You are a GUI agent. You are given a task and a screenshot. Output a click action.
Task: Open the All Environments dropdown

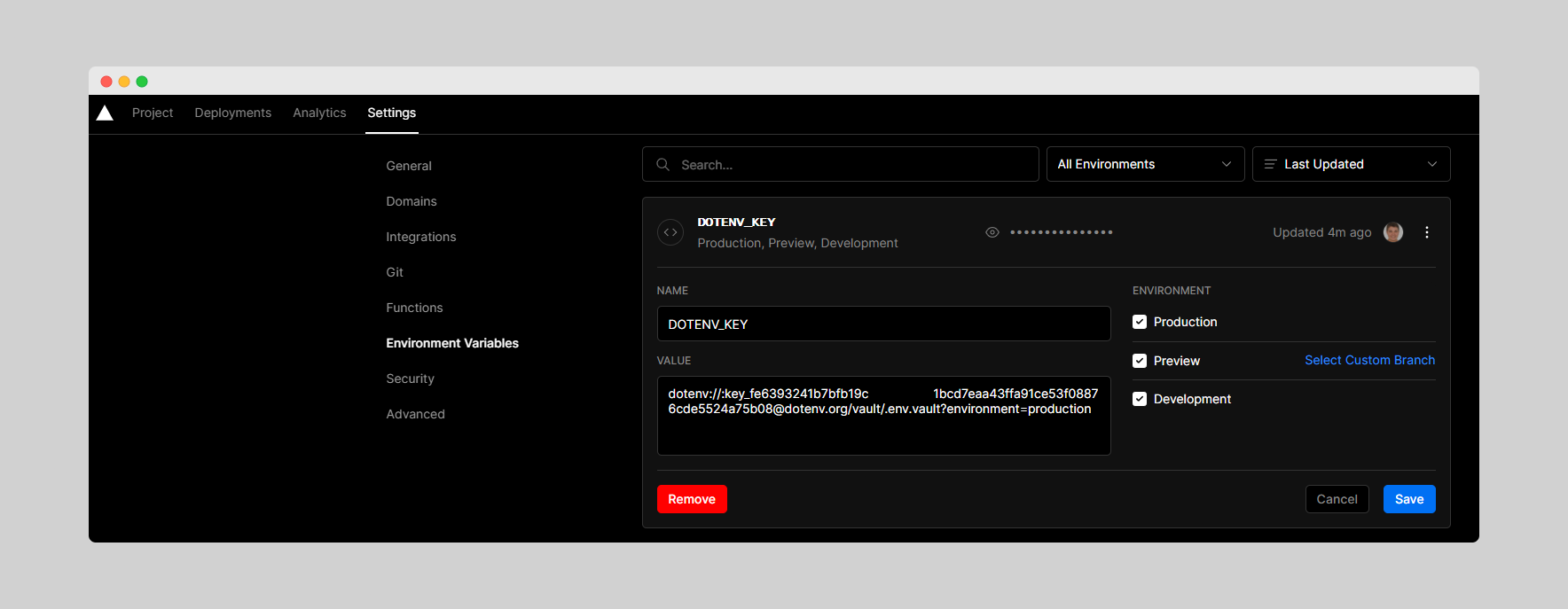(x=1145, y=164)
